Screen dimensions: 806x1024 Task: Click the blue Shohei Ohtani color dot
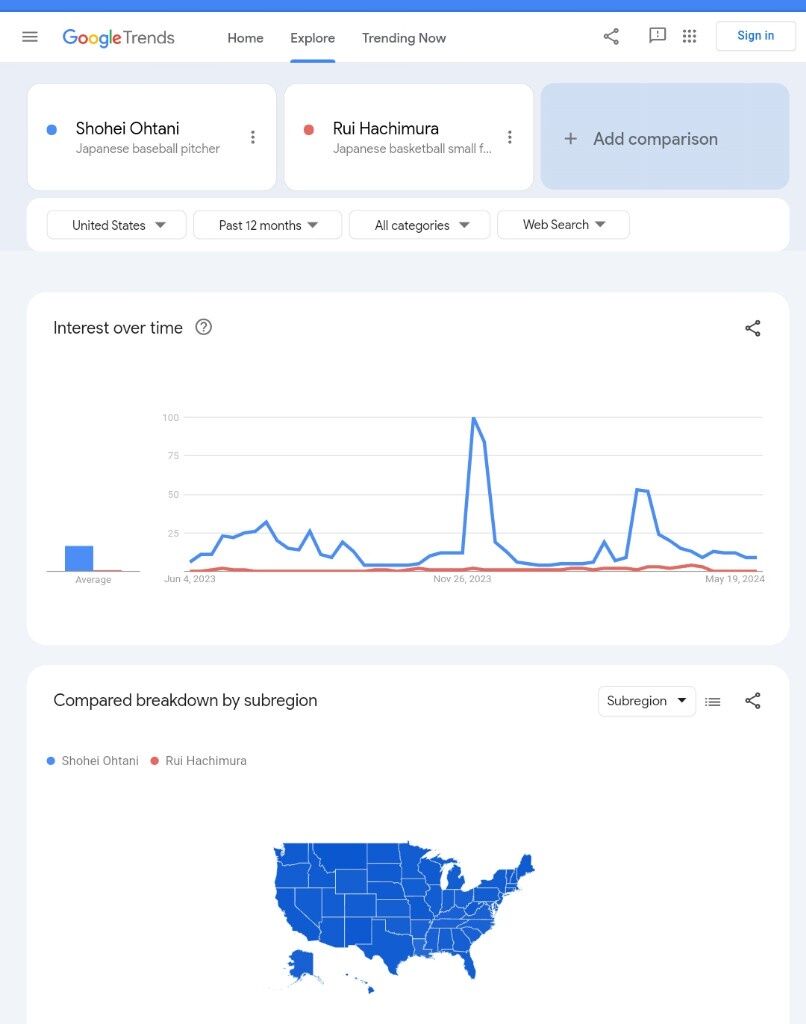coord(52,129)
